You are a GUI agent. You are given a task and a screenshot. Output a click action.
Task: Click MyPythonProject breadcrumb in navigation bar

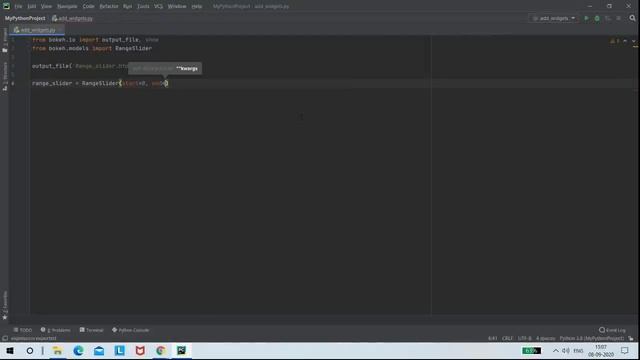tap(25, 18)
